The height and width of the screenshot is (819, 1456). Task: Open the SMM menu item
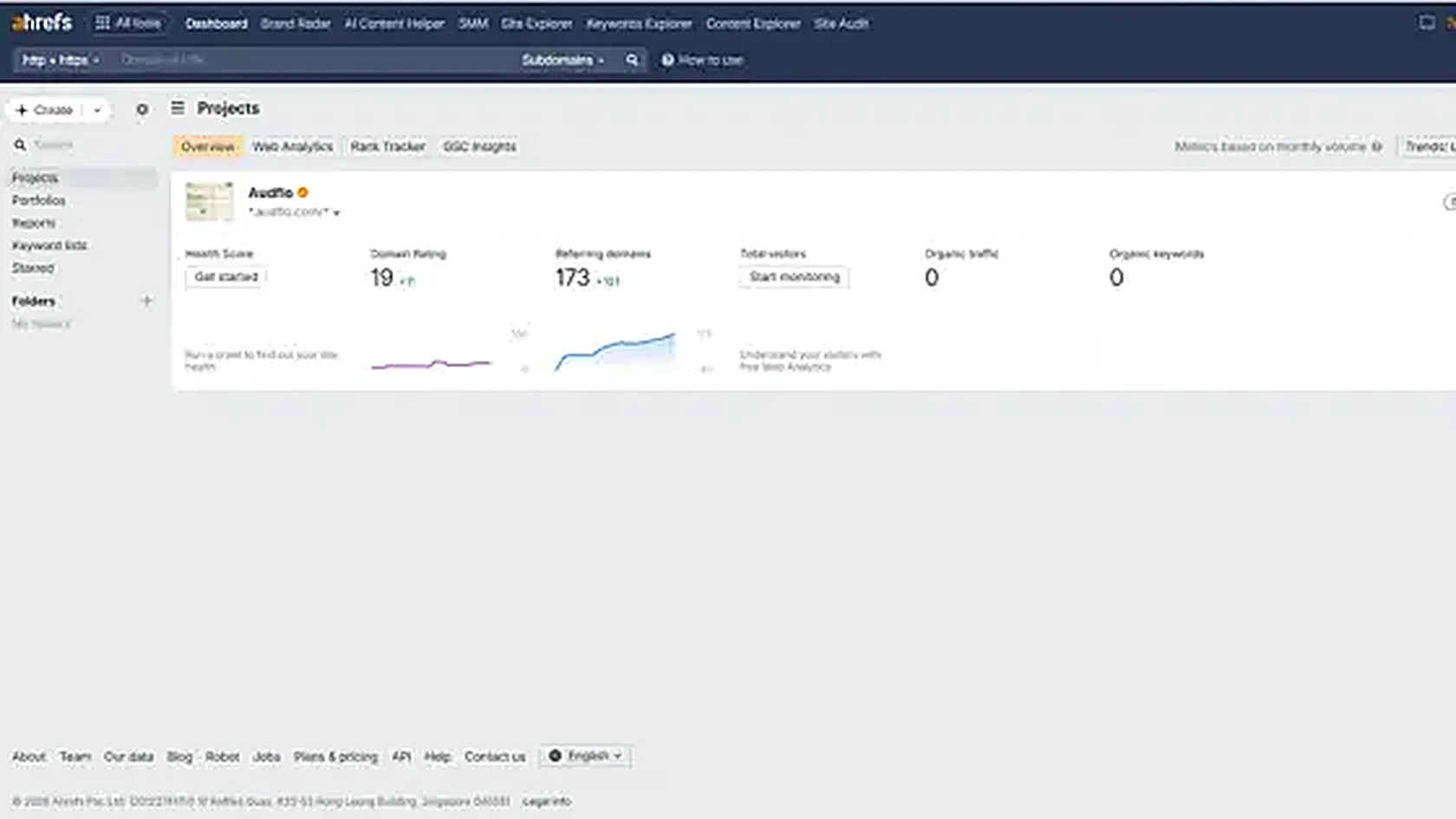coord(473,23)
